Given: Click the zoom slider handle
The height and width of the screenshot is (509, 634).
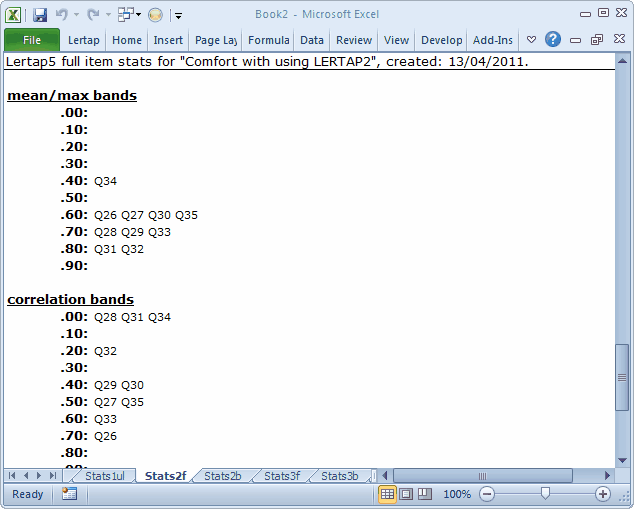Looking at the screenshot, I should point(545,493).
